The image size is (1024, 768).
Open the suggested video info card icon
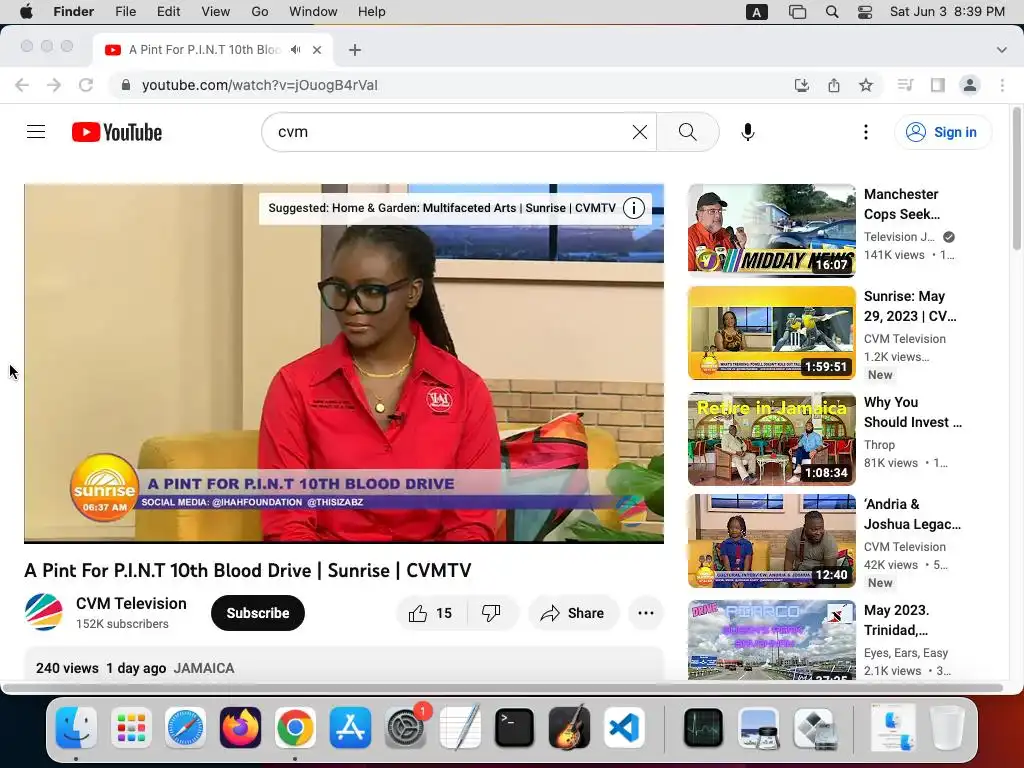click(x=633, y=208)
